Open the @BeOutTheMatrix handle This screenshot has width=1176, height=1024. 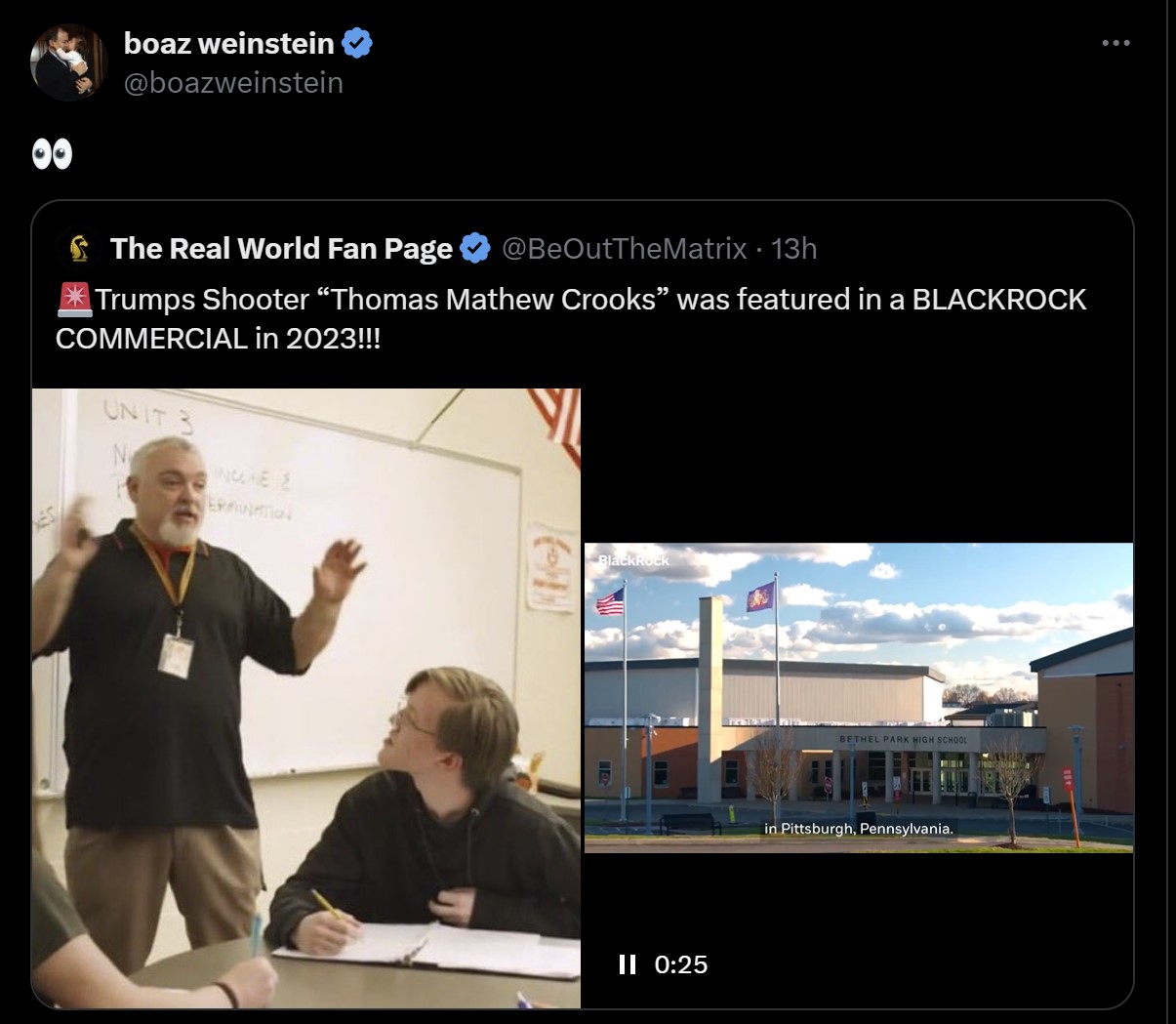[625, 249]
